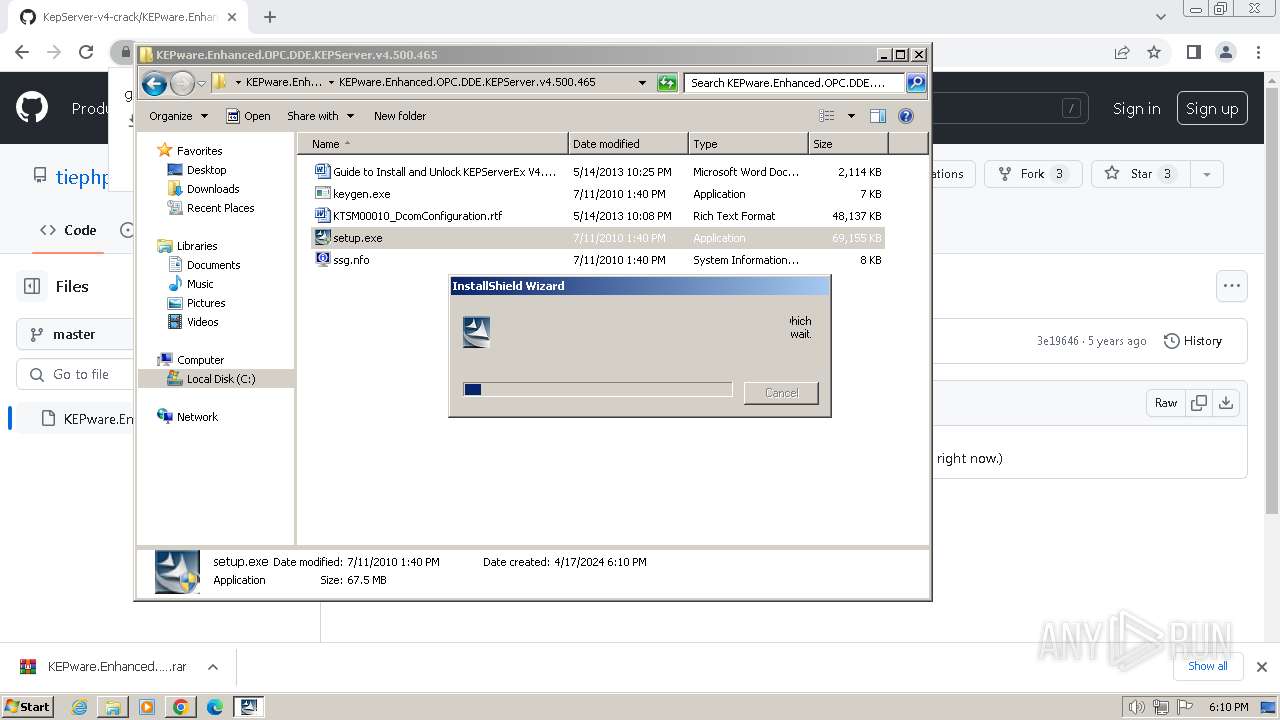Click the Go to file search field
This screenshot has width=1280, height=720.
point(76,374)
